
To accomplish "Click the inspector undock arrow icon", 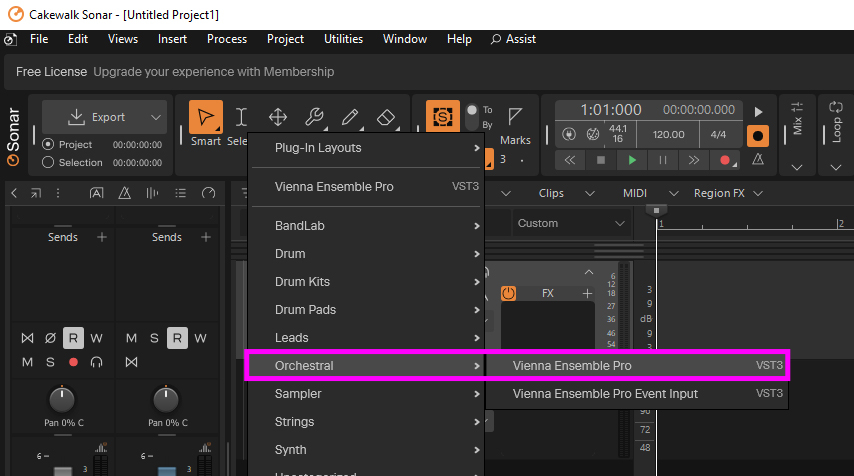I will pyautogui.click(x=36, y=193).
